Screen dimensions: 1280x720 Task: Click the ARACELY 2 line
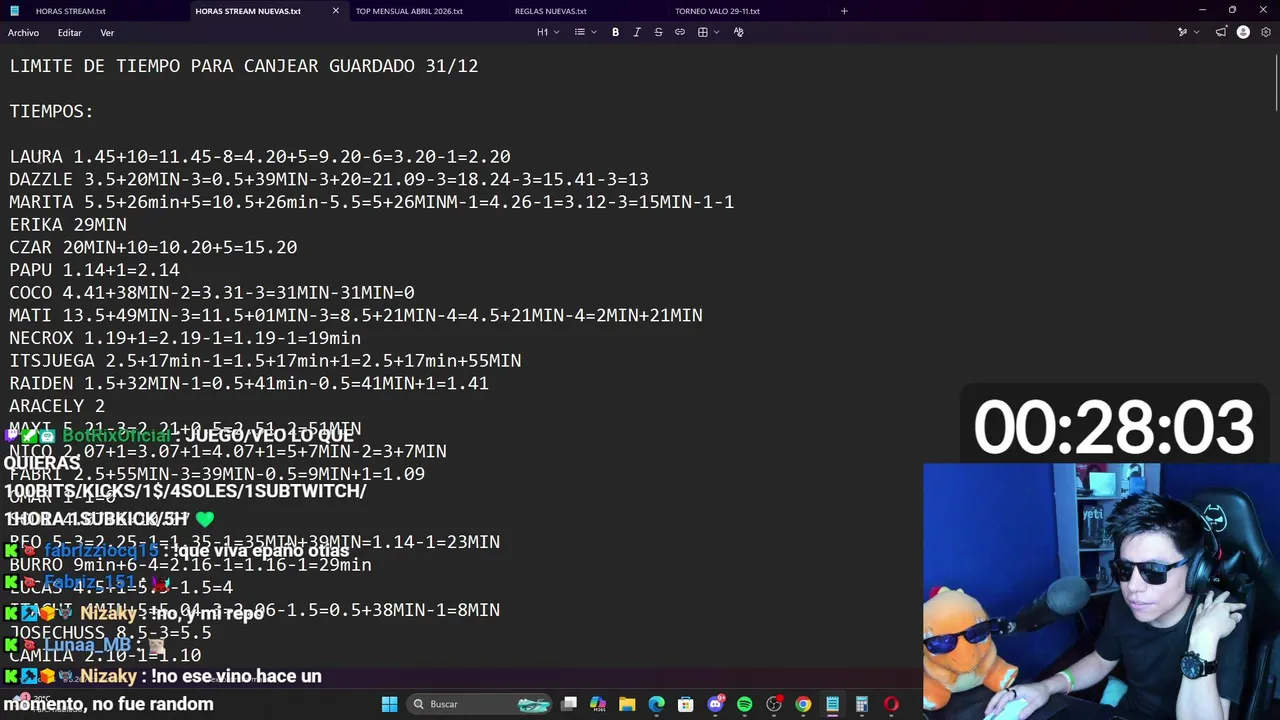(57, 406)
